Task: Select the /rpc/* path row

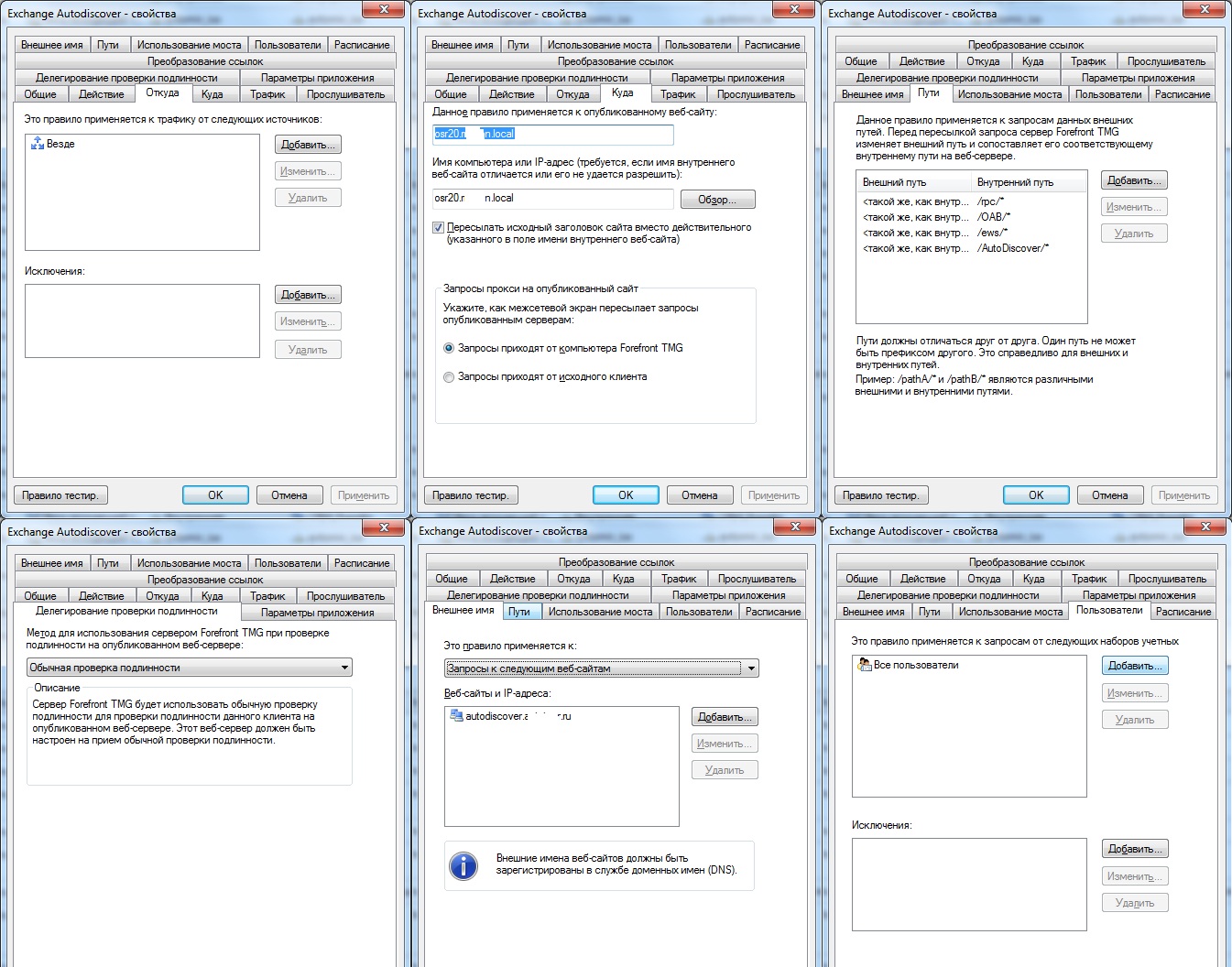Action: [971, 201]
